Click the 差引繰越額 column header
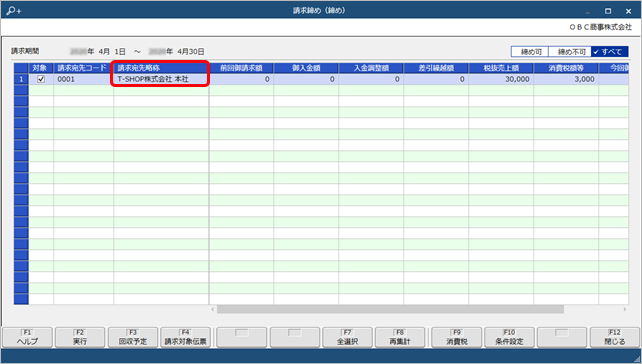The height and width of the screenshot is (364, 642). [436, 68]
